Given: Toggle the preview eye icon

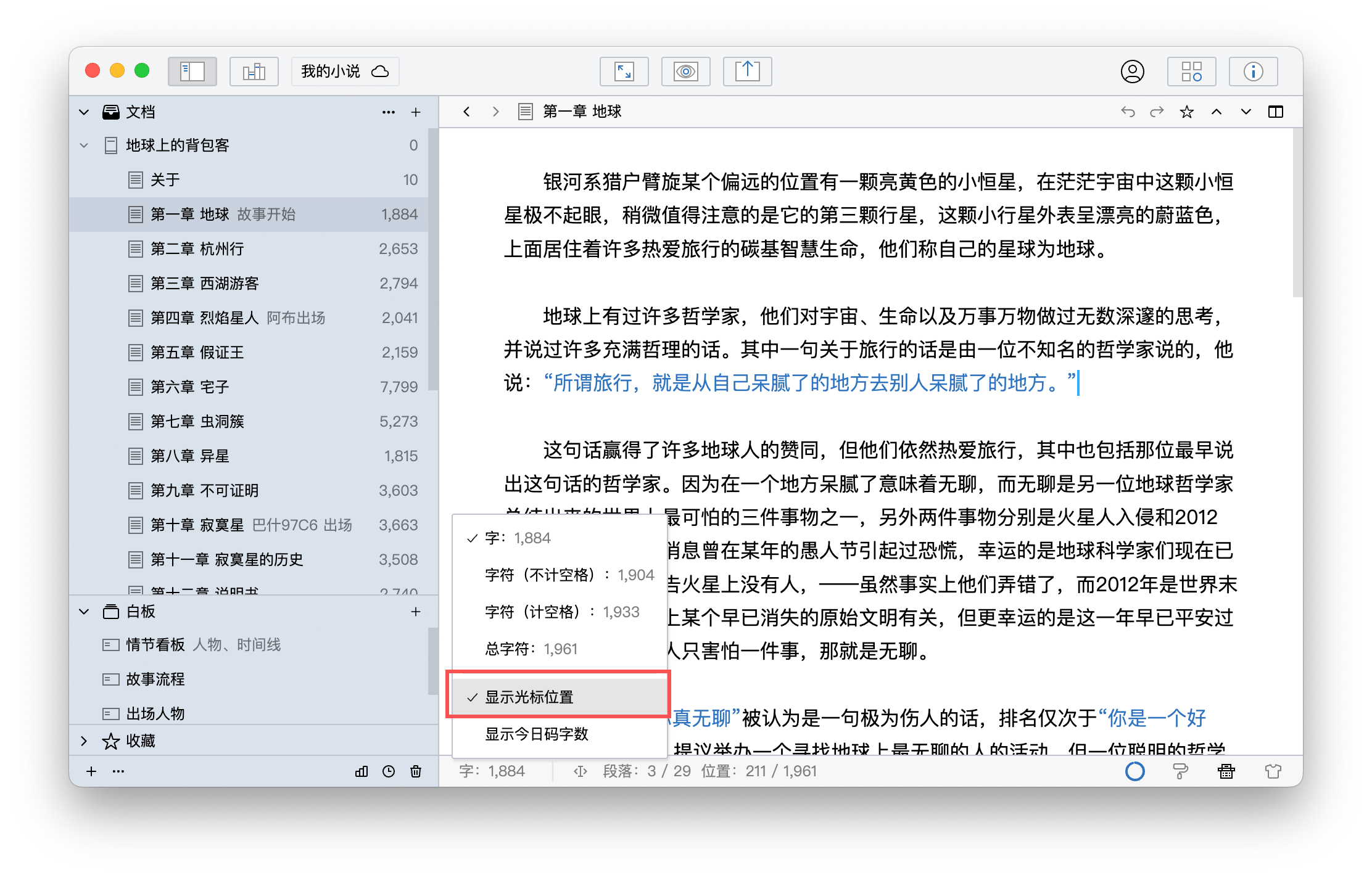Looking at the screenshot, I should point(685,72).
